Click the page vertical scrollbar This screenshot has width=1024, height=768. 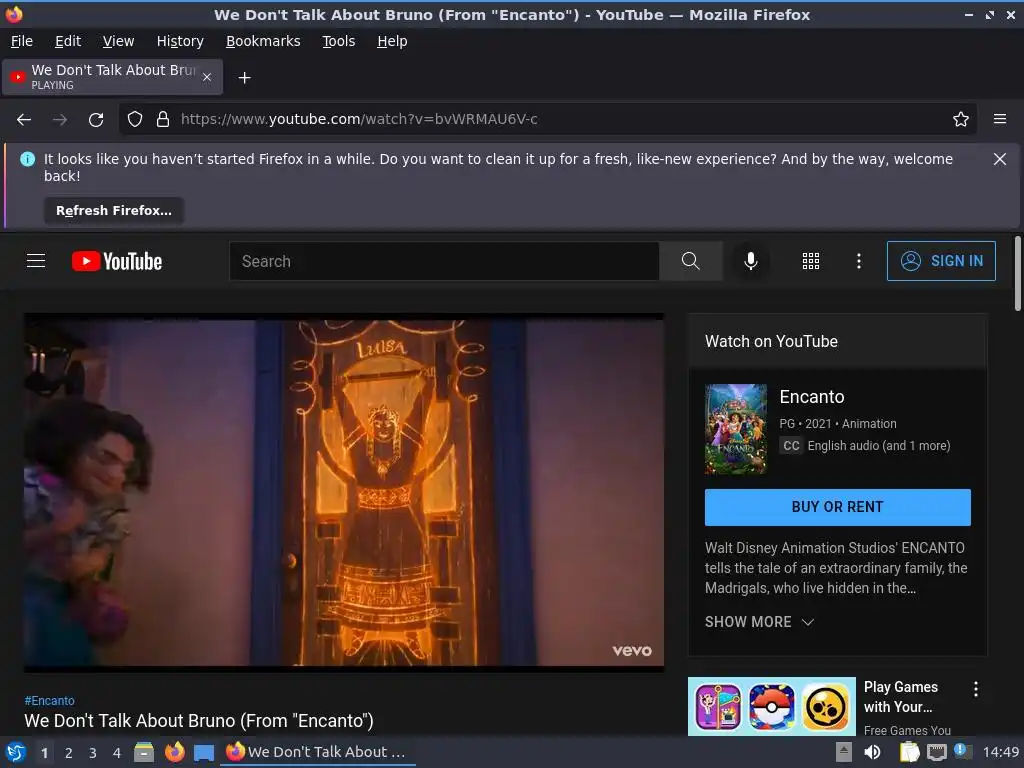(1017, 274)
